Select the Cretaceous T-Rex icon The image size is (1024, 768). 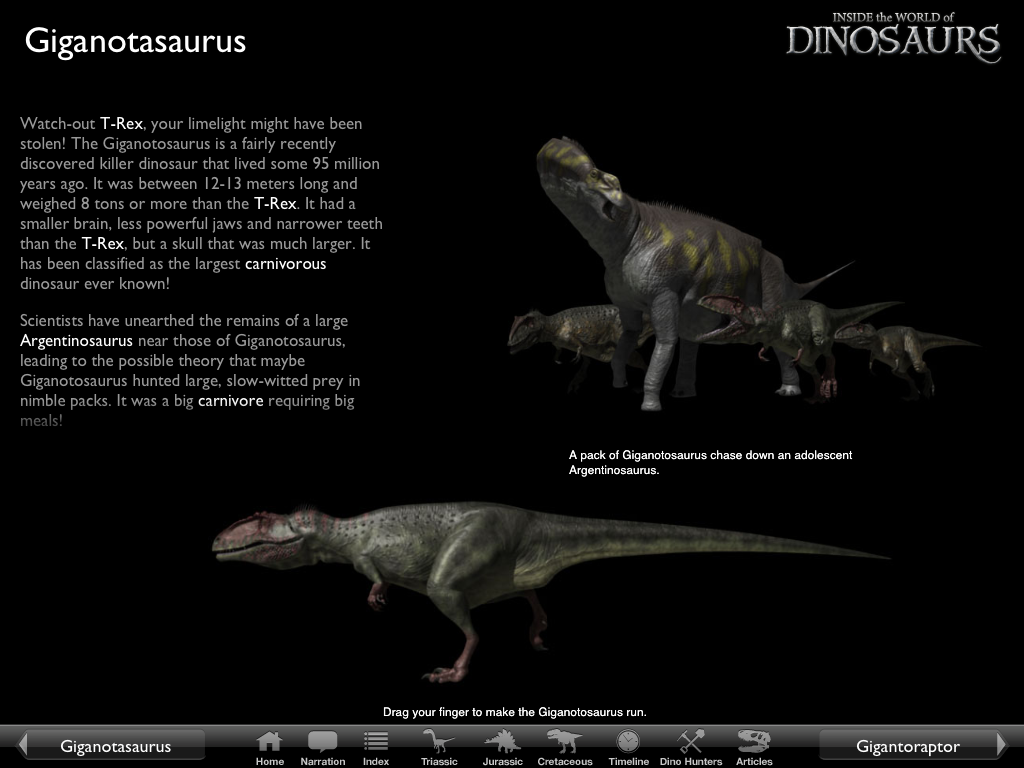[564, 747]
